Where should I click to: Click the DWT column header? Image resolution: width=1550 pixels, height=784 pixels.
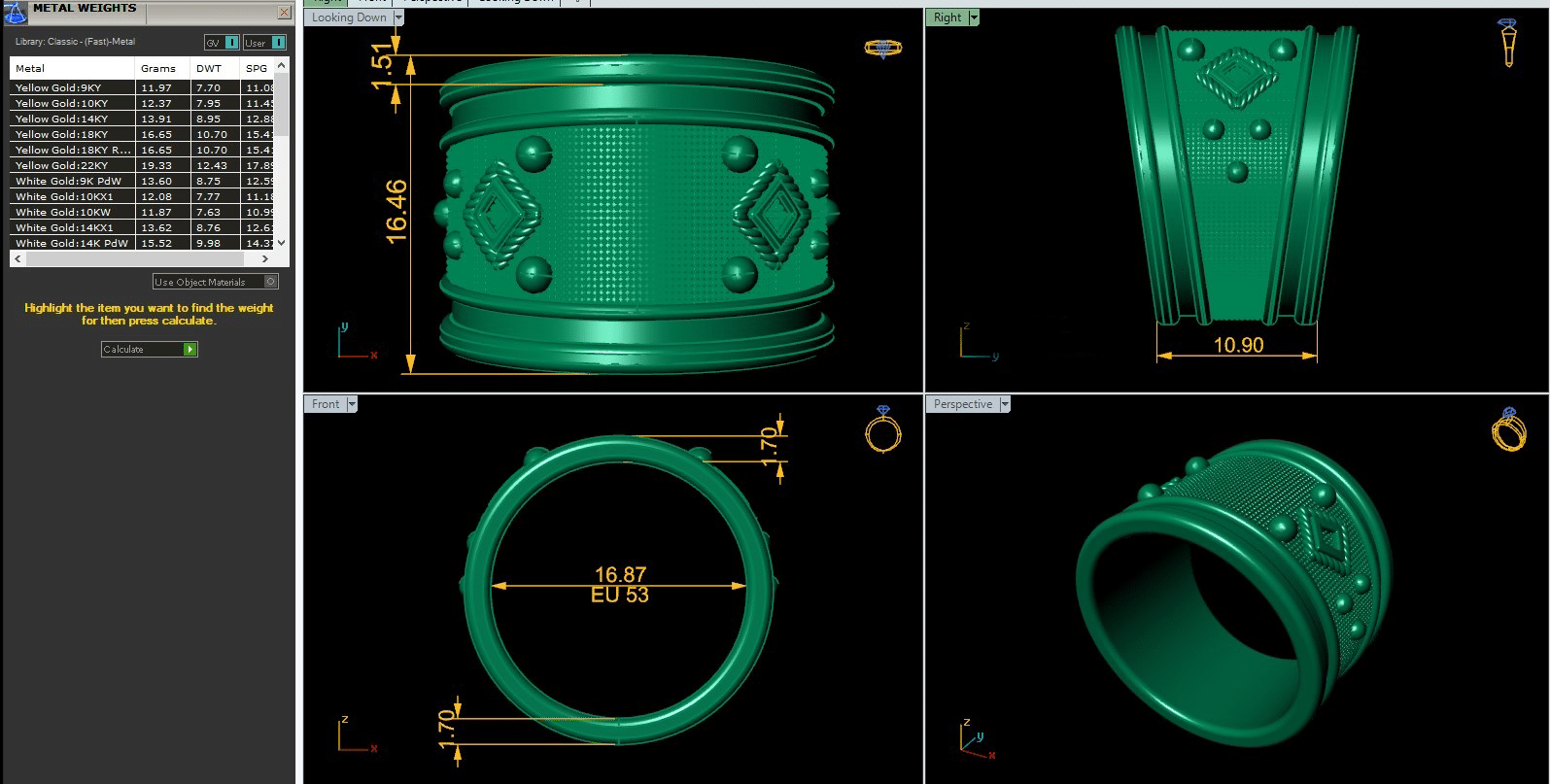click(215, 68)
